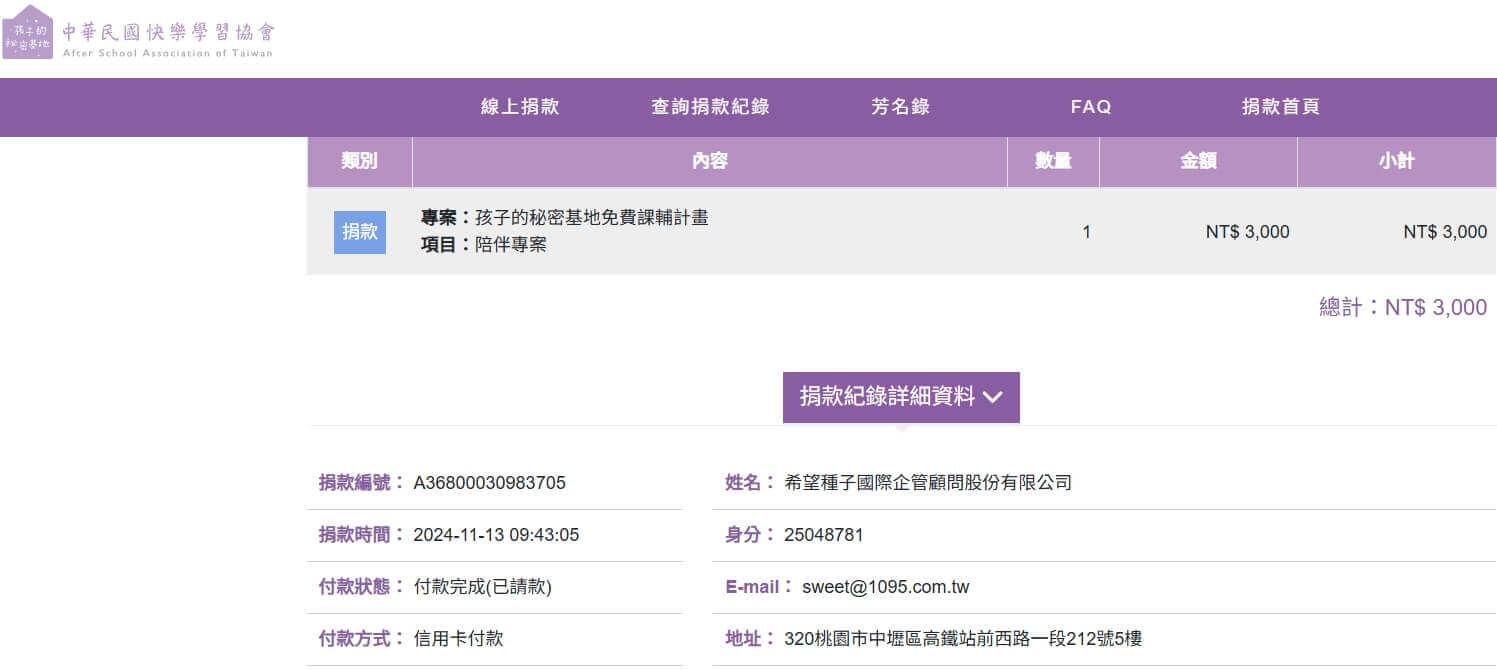Click the email sweet@1095.com.tw

885,587
